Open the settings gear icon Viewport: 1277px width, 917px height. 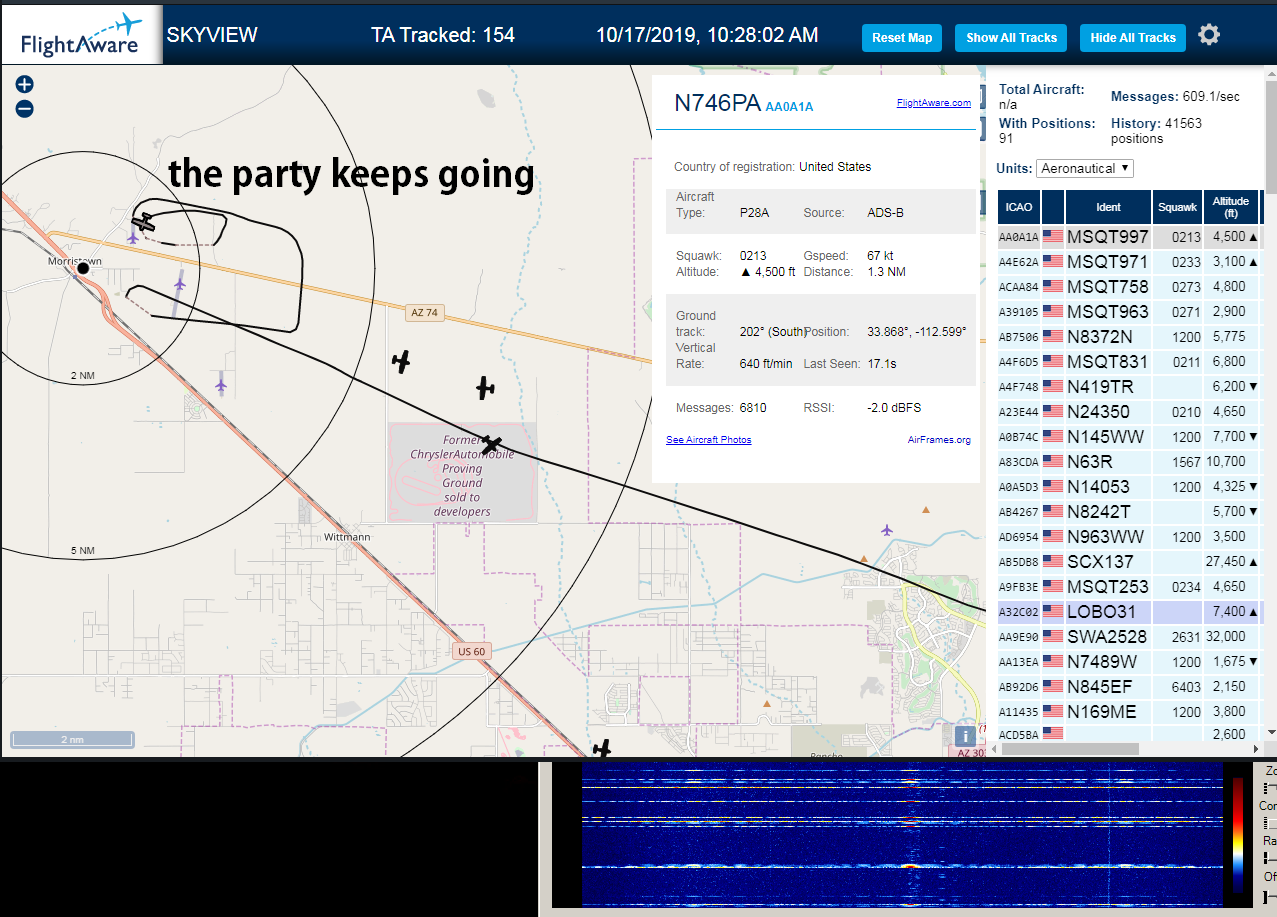coord(1209,35)
